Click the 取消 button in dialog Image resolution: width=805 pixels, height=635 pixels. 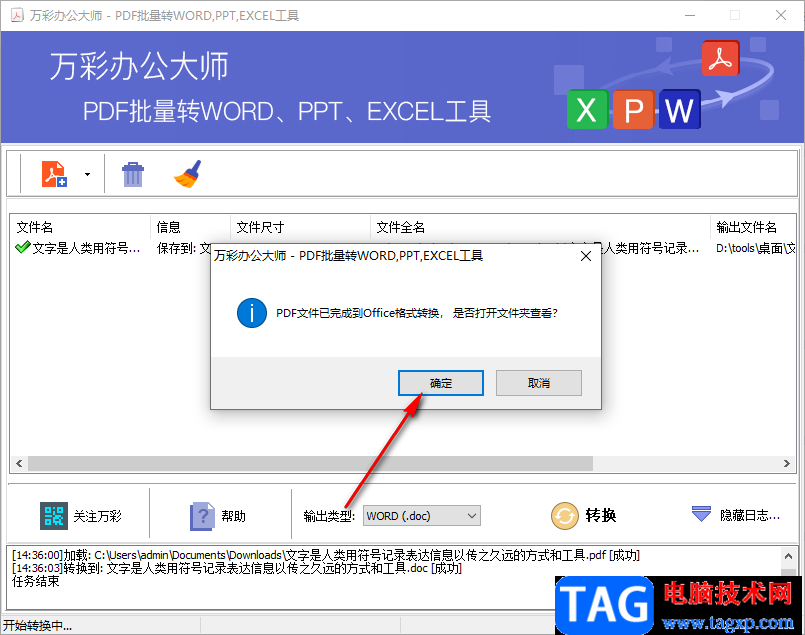coord(539,383)
